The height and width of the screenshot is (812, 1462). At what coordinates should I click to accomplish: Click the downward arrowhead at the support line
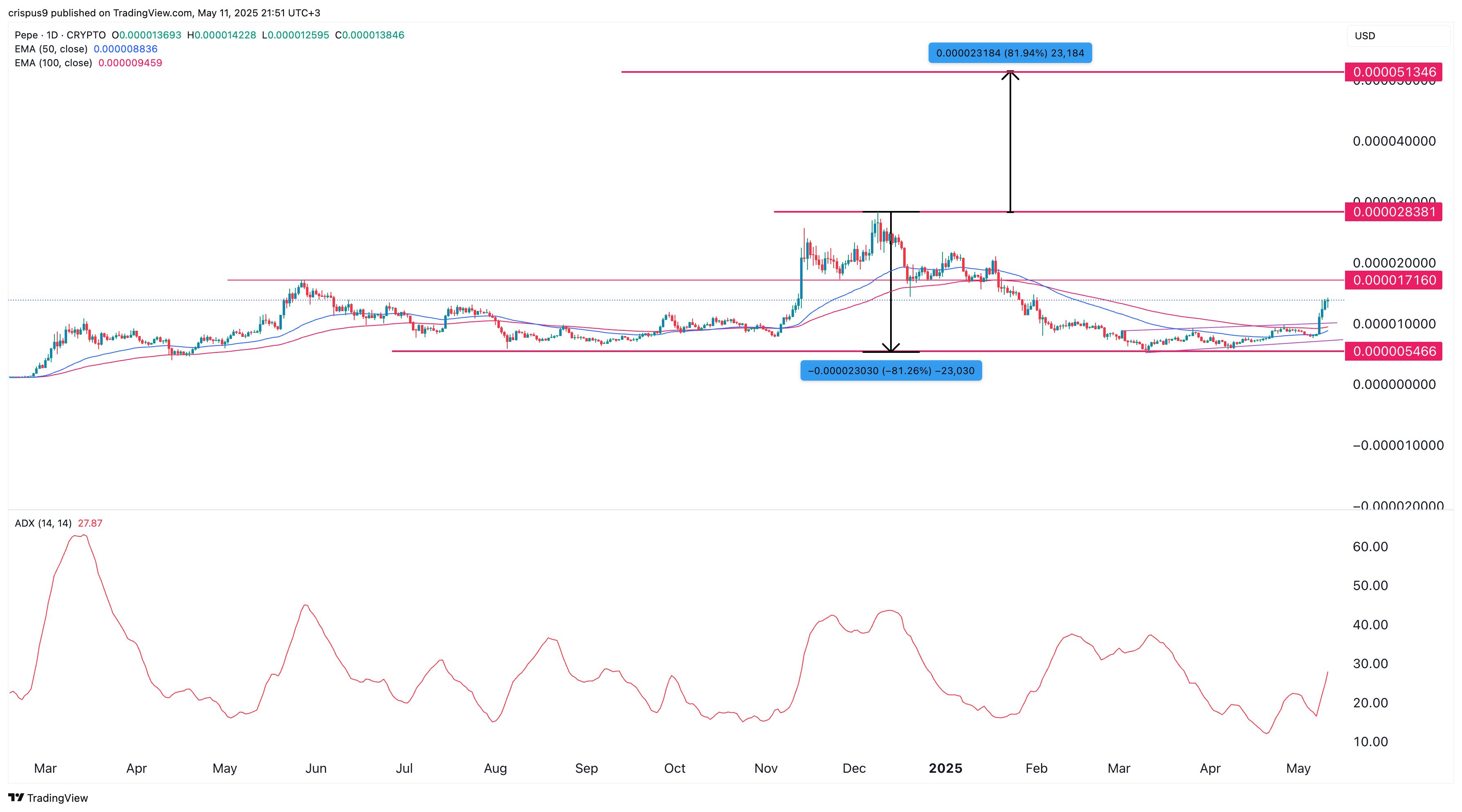(x=891, y=347)
